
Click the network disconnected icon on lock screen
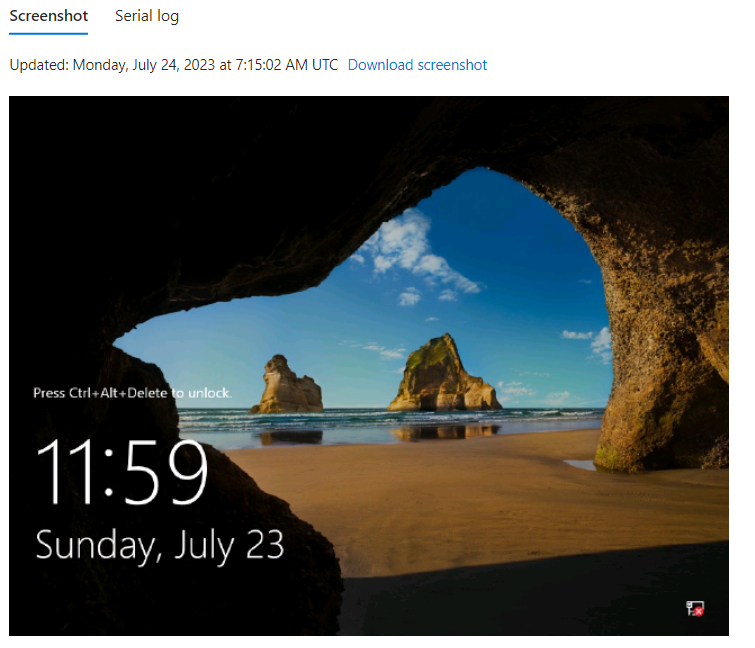pos(694,608)
